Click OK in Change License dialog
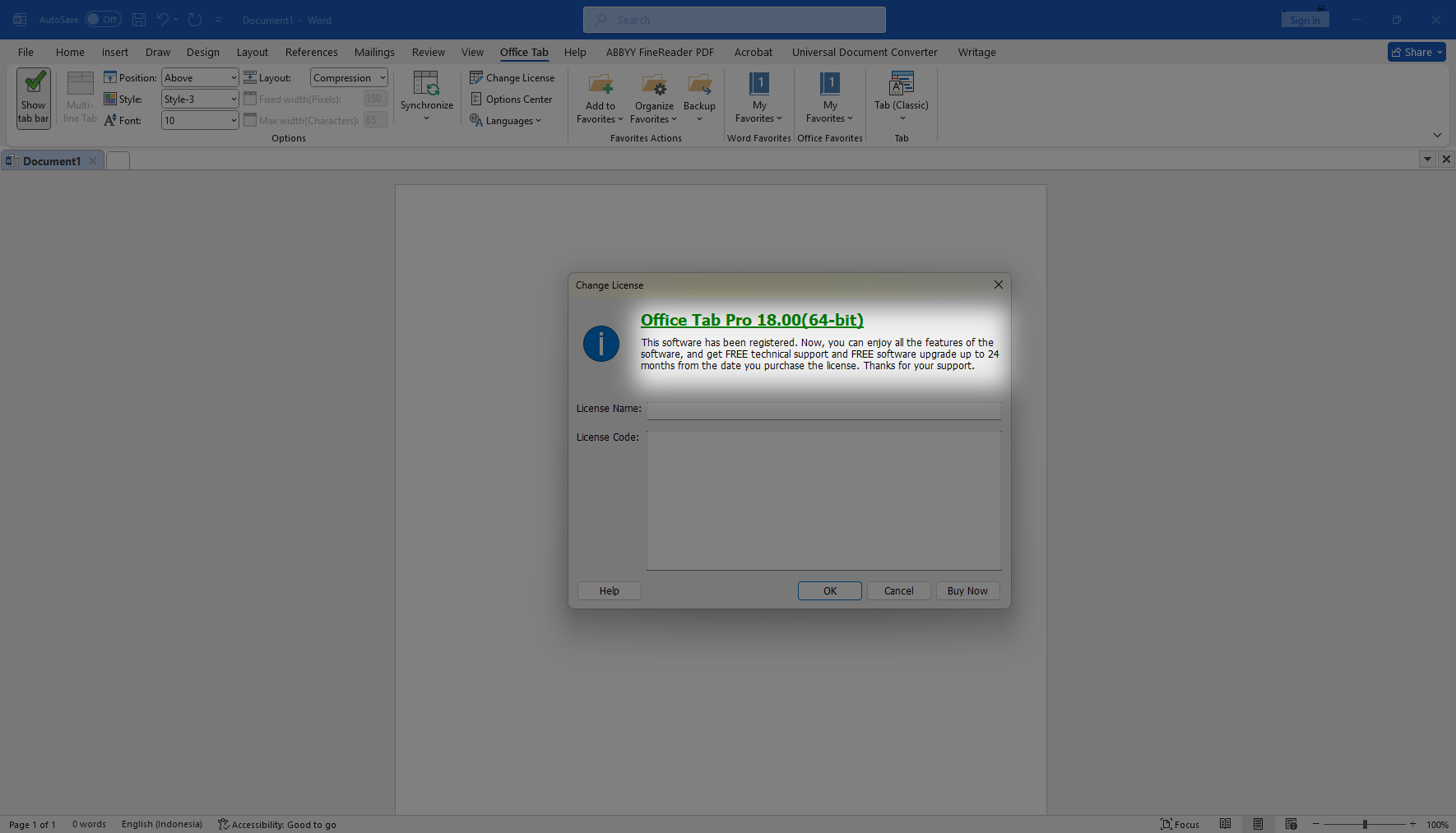 coord(830,590)
